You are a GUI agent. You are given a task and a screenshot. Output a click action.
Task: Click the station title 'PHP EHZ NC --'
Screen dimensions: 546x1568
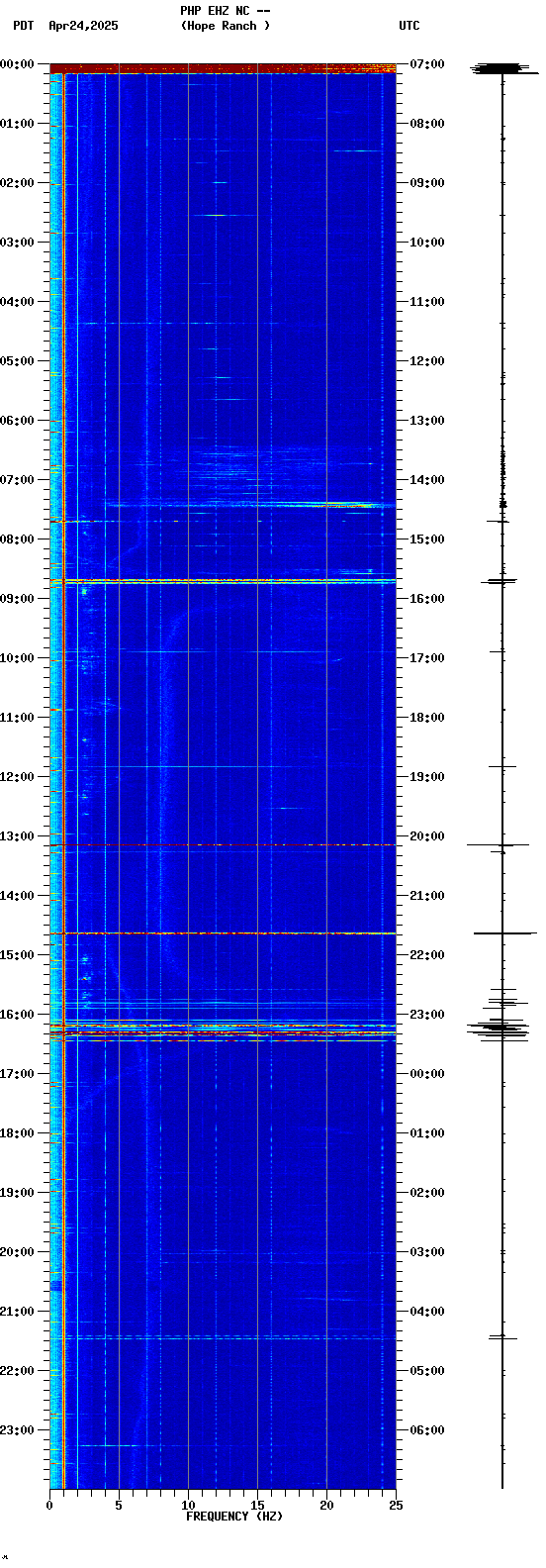point(226,11)
